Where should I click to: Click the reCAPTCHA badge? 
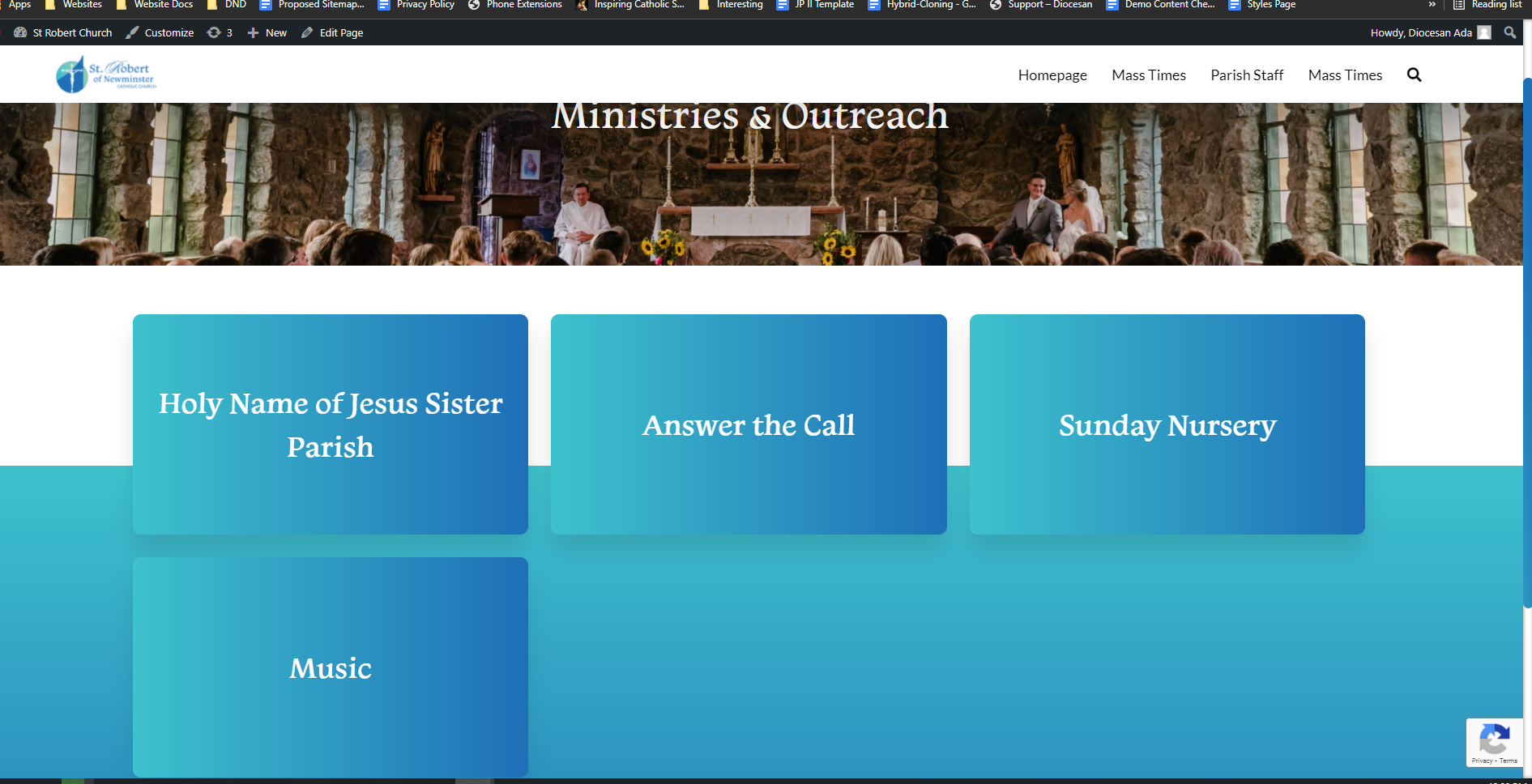point(1494,742)
